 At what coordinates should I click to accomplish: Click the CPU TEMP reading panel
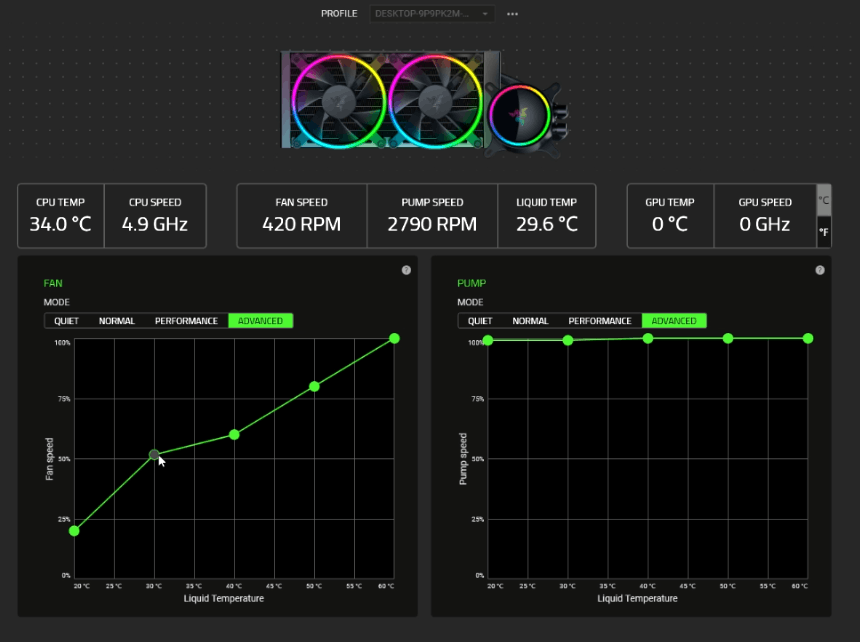pyautogui.click(x=60, y=215)
